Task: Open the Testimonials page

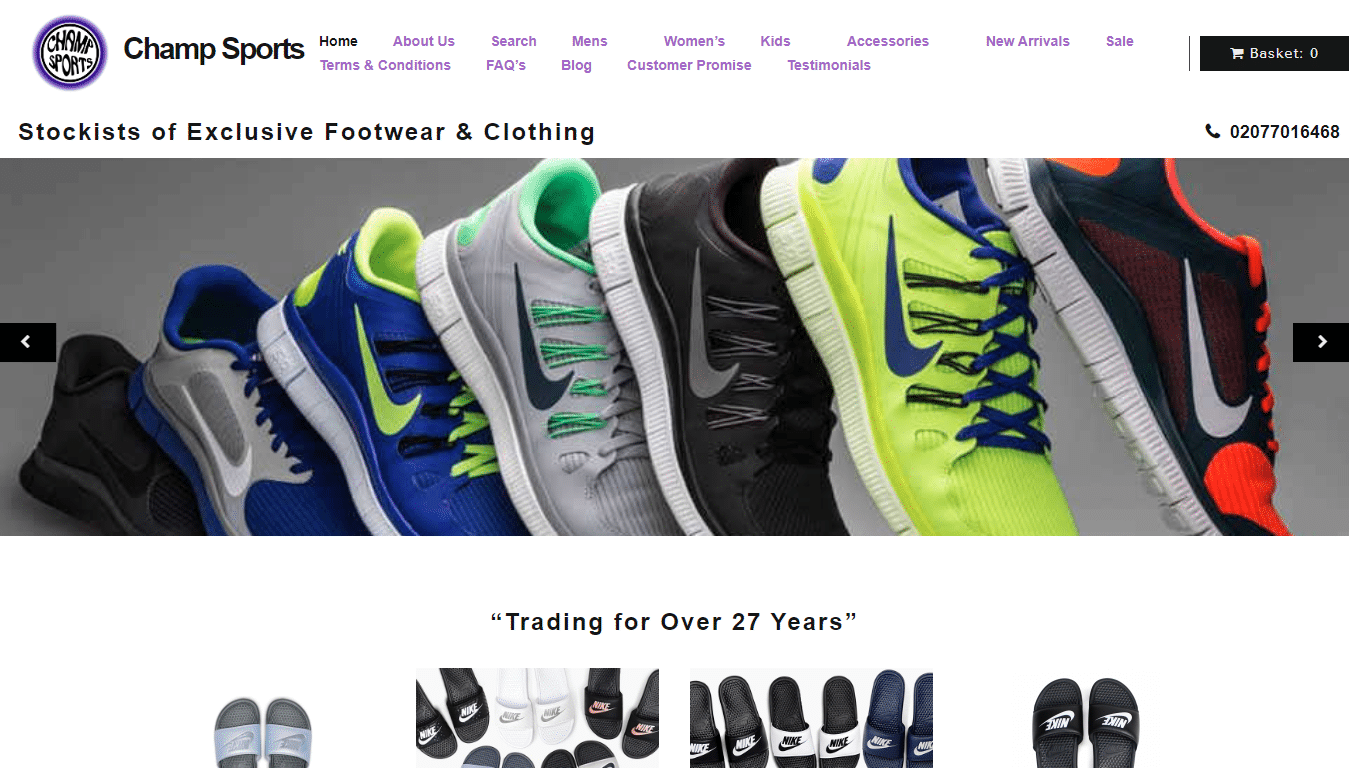Action: point(829,65)
